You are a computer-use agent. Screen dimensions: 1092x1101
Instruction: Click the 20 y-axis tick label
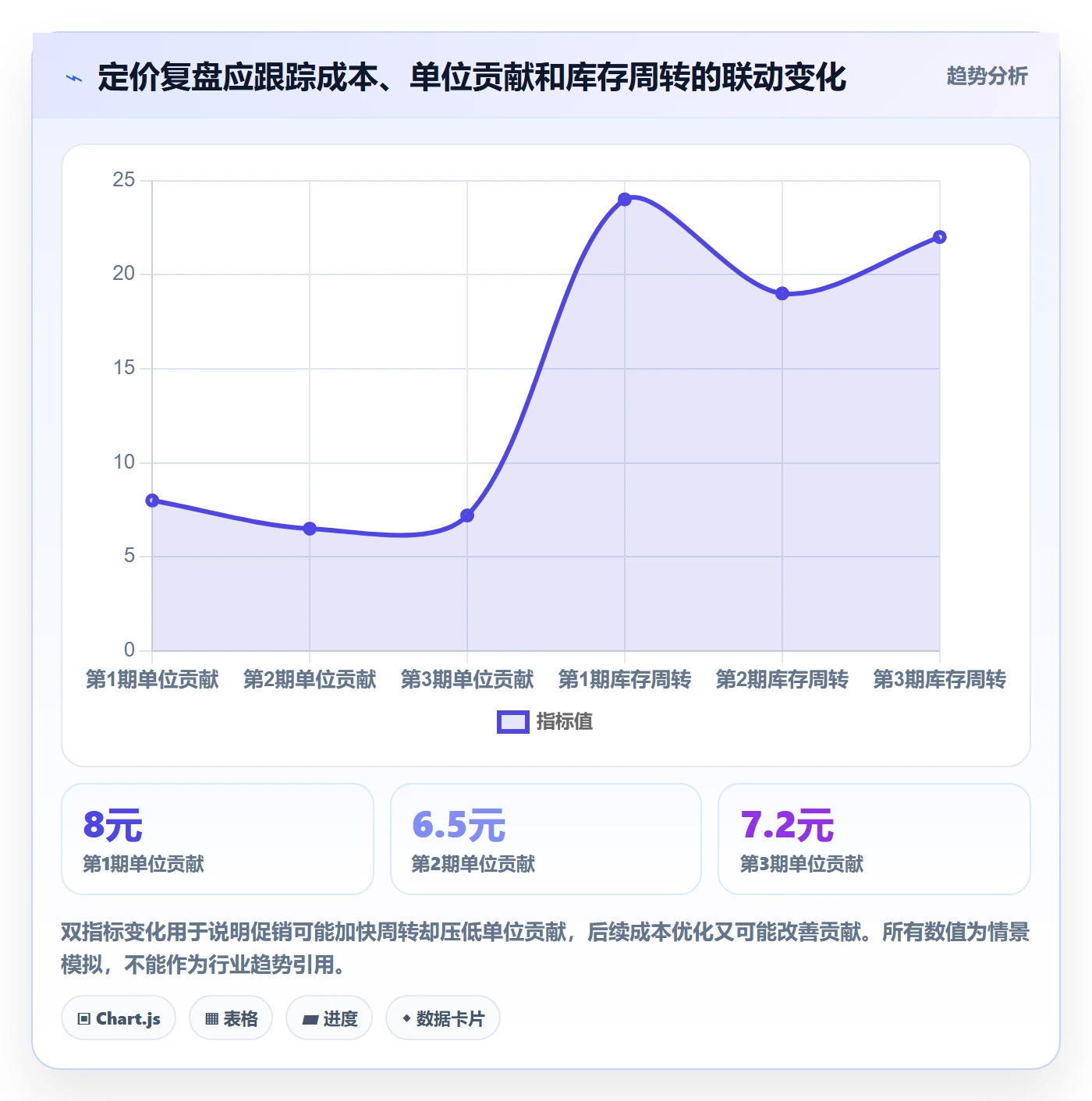click(x=124, y=274)
